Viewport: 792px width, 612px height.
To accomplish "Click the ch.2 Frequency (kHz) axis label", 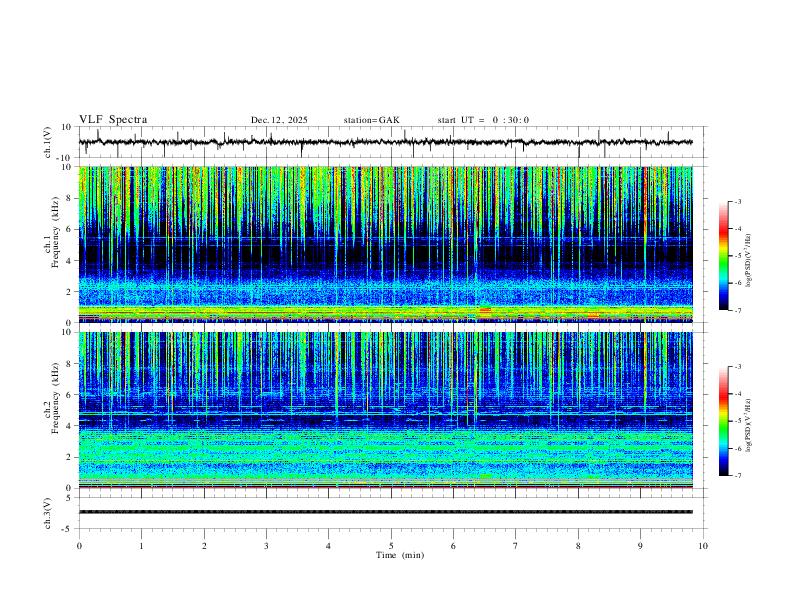I will [55, 398].
